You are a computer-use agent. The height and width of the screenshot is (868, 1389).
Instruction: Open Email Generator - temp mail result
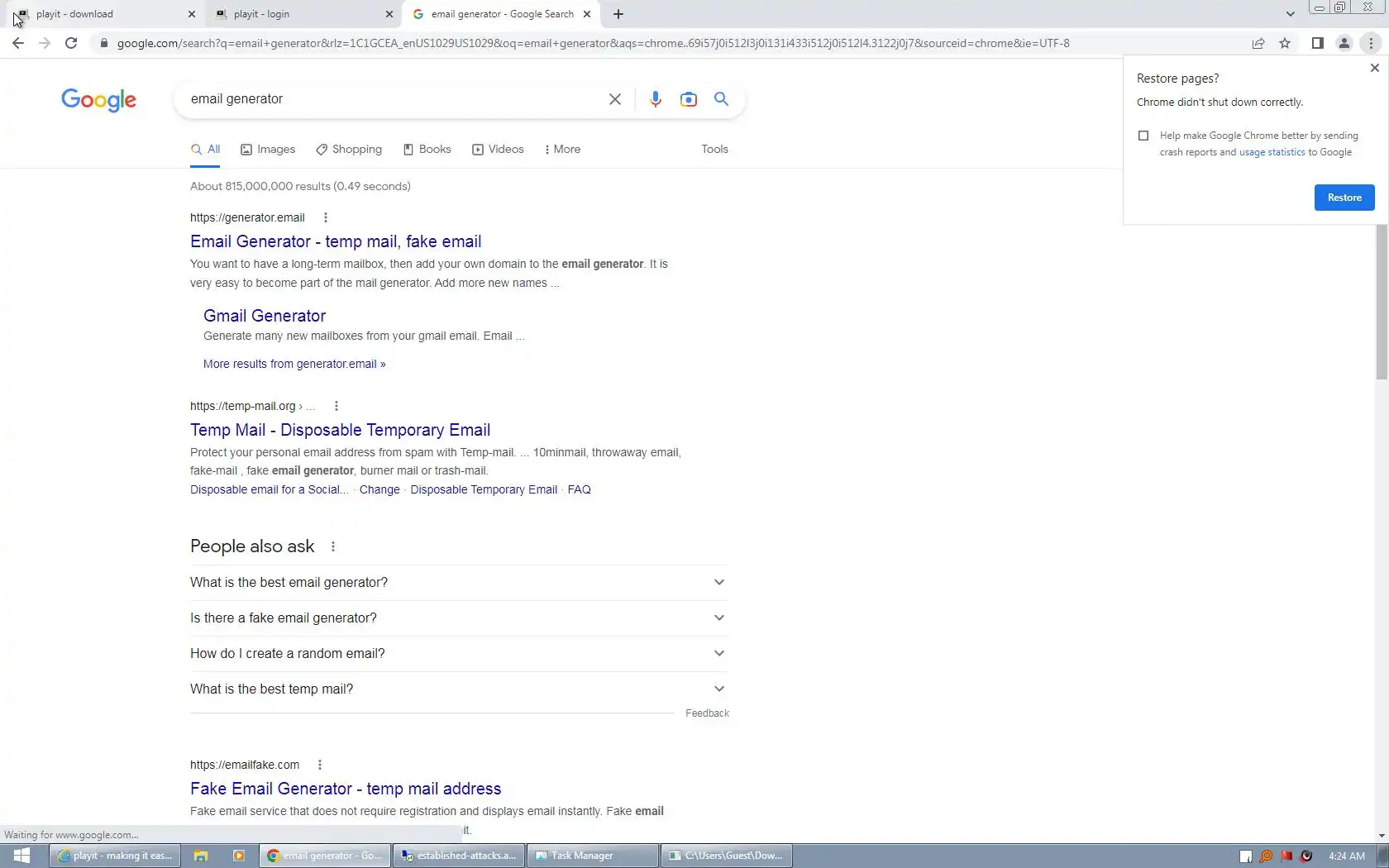pyautogui.click(x=336, y=241)
